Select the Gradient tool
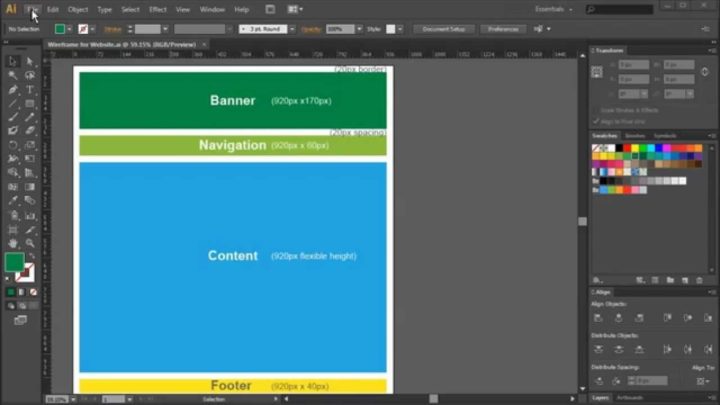 (30, 187)
